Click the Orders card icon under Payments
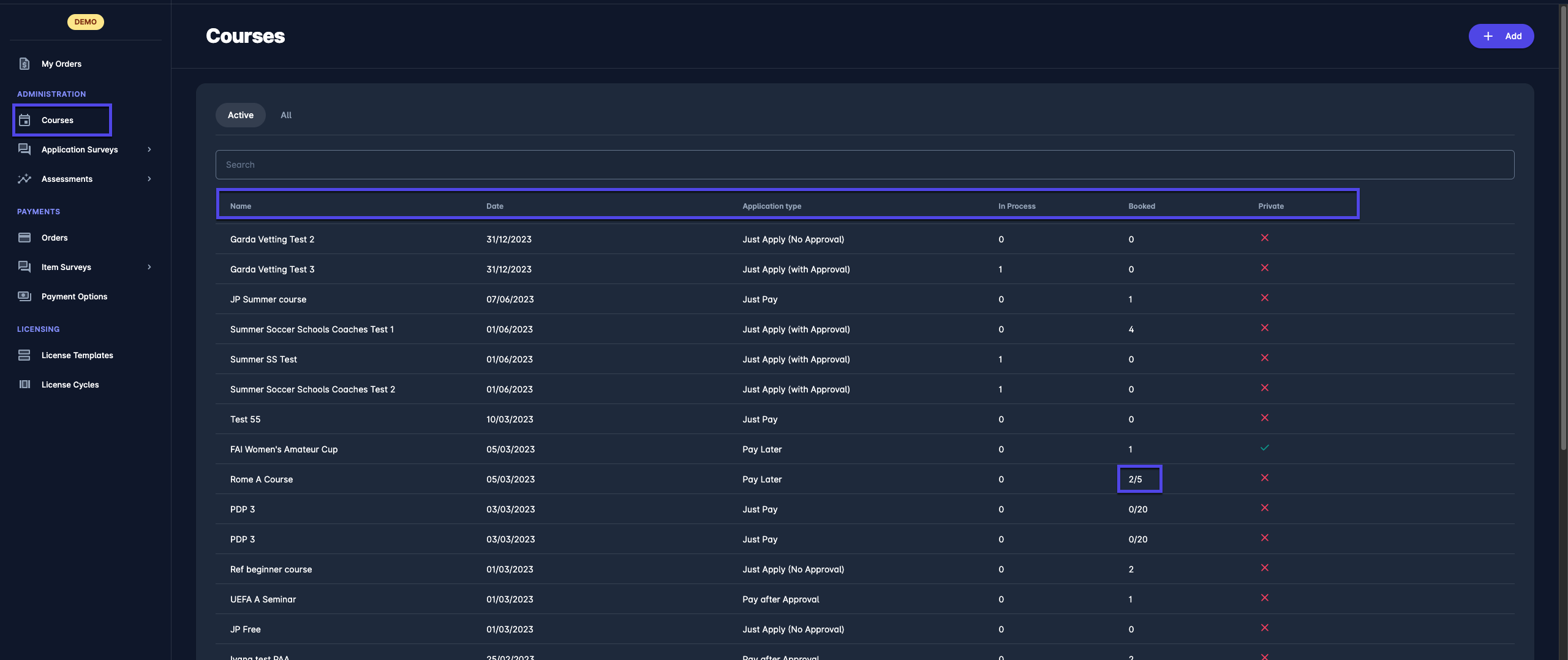This screenshot has height=660, width=1568. (x=24, y=238)
